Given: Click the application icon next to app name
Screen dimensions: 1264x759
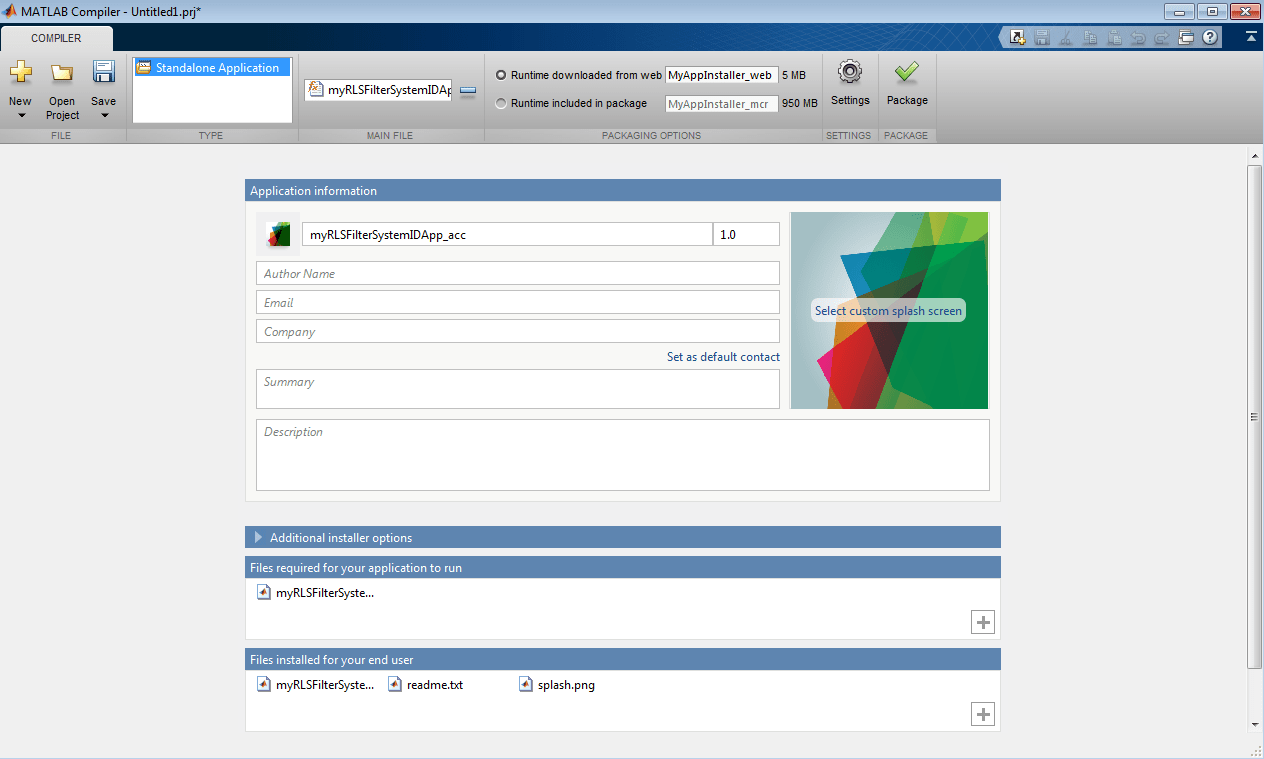Looking at the screenshot, I should pos(278,234).
